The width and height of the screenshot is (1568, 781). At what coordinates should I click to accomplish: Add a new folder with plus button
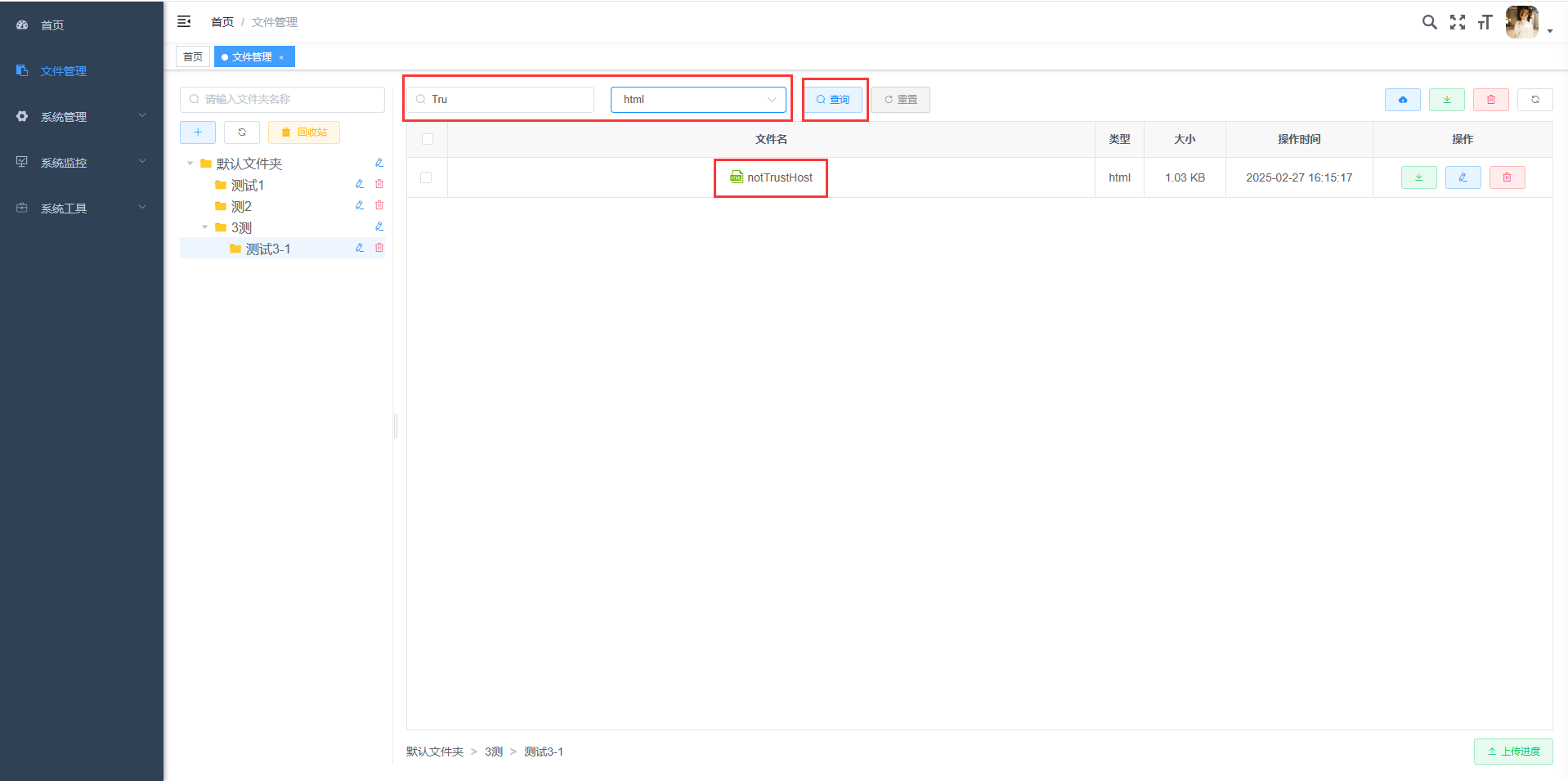tap(198, 132)
